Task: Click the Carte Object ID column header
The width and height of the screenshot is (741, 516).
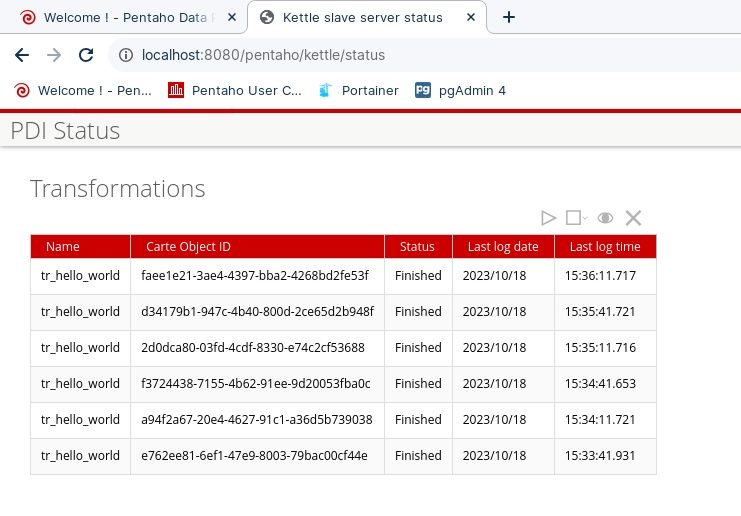Action: point(258,247)
